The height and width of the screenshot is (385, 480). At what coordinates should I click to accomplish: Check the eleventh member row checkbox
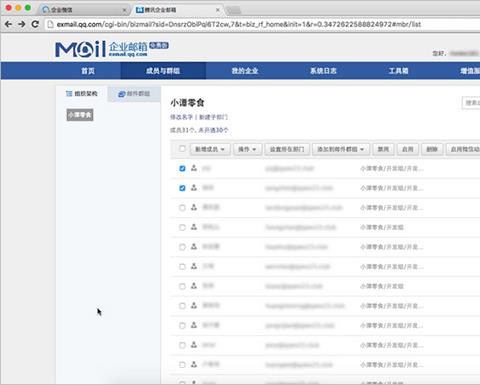pos(182,365)
